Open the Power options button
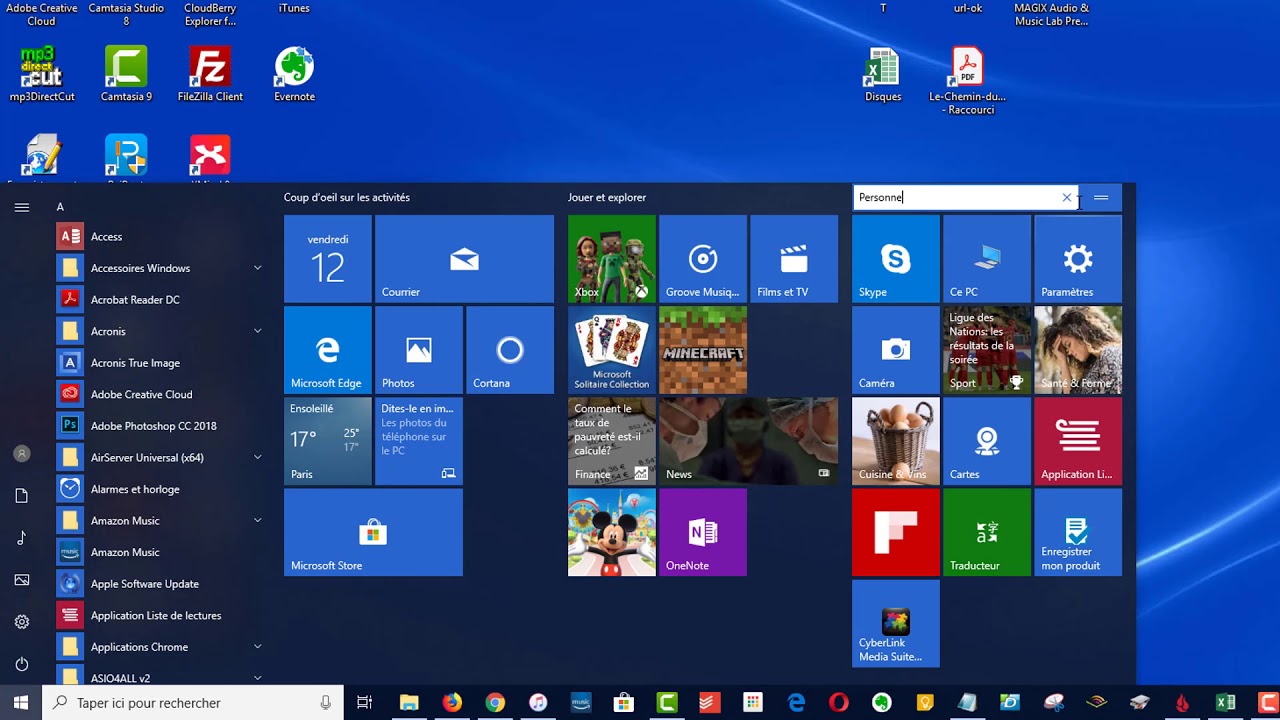The height and width of the screenshot is (720, 1280). coord(22,664)
